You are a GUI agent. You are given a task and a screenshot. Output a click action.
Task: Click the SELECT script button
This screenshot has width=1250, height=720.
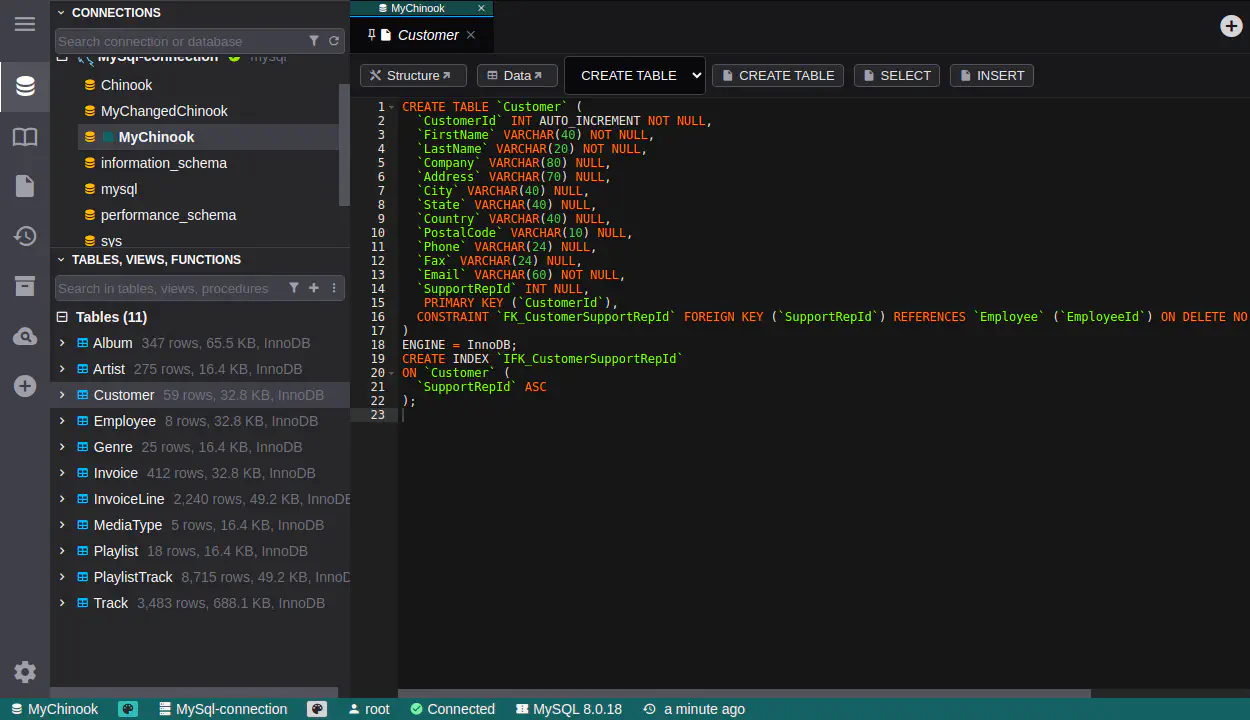tap(897, 76)
